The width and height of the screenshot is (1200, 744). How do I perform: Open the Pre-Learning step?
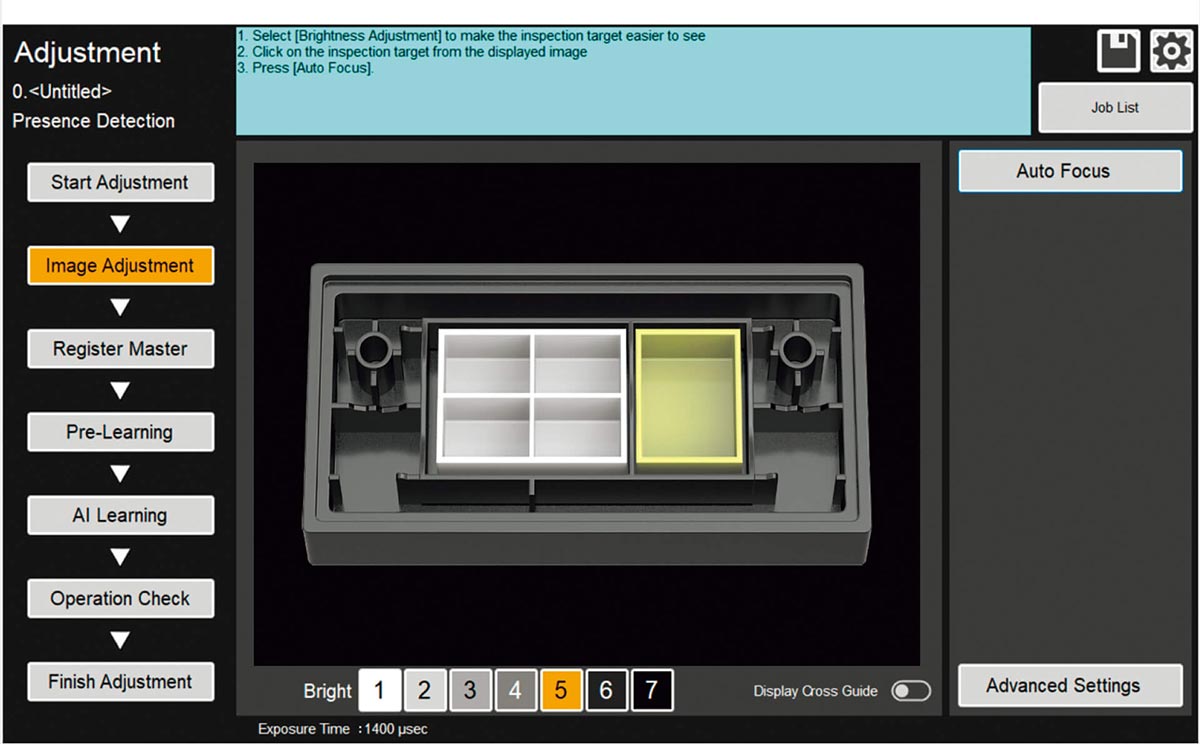click(120, 432)
